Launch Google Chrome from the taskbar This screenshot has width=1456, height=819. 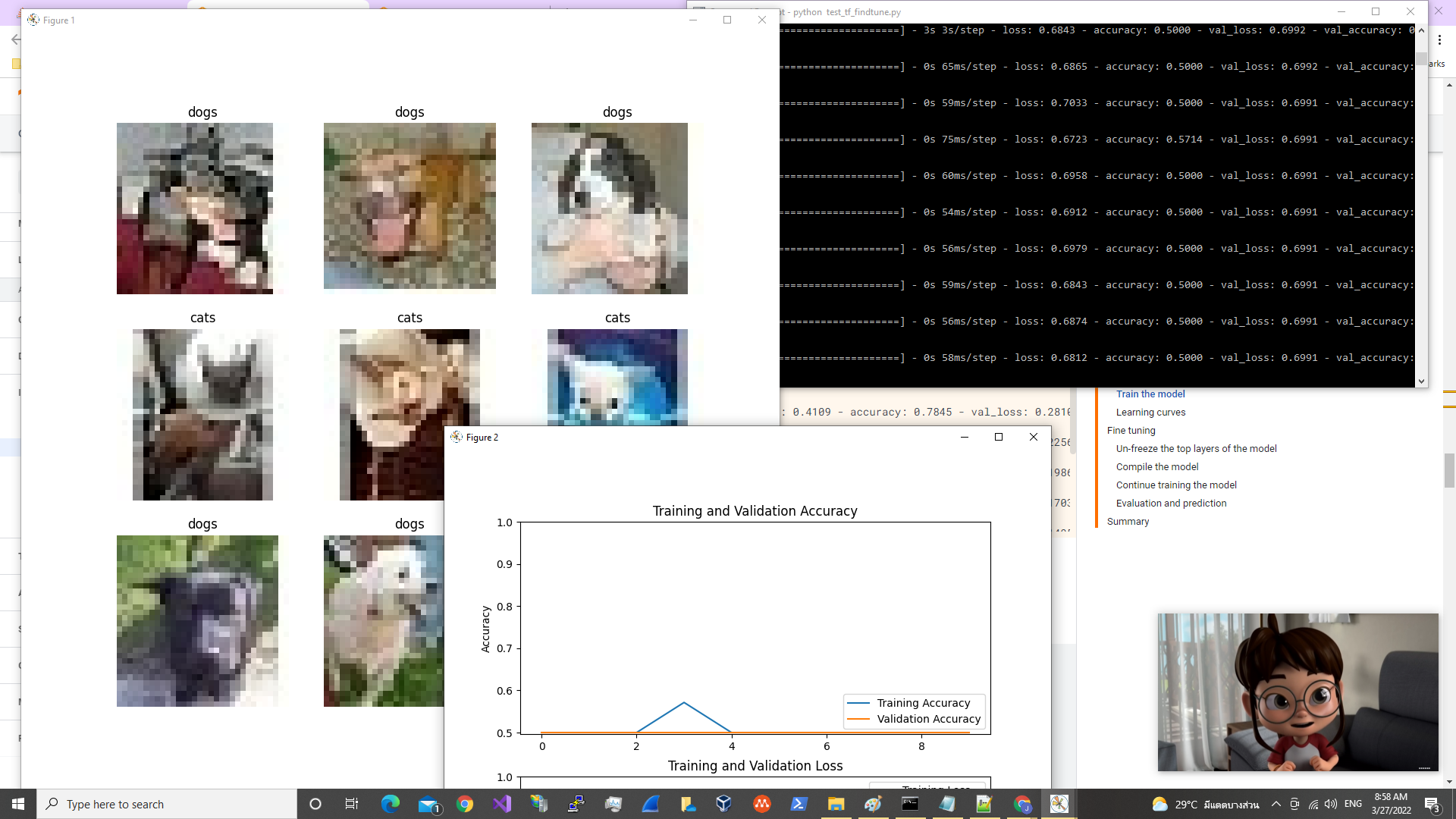[x=465, y=804]
